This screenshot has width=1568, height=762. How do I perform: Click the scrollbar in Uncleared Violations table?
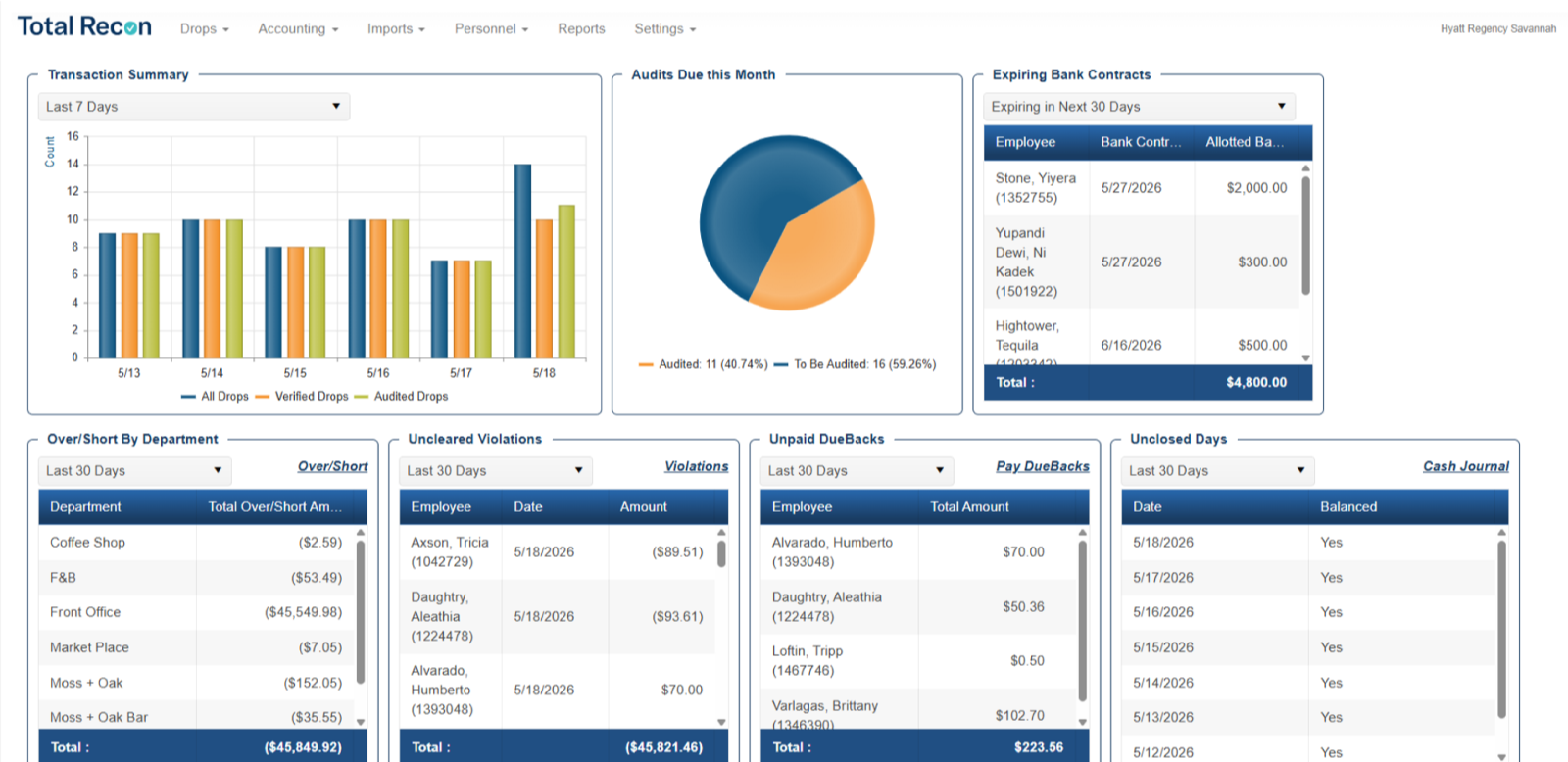(721, 553)
